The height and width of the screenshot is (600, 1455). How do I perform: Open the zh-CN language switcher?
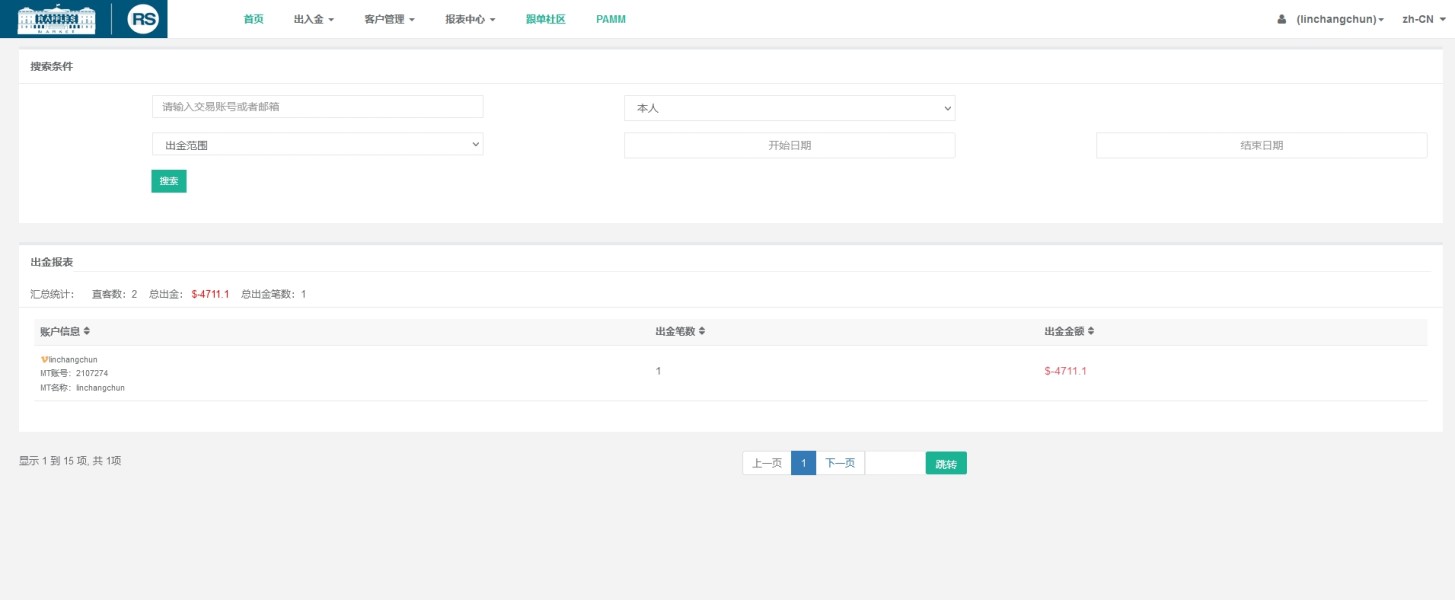1421,19
